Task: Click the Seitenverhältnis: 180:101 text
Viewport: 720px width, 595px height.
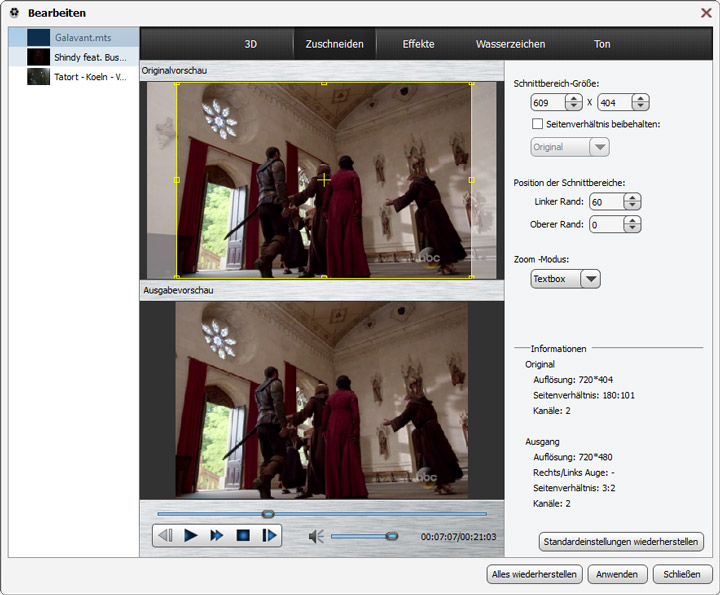Action: point(584,395)
